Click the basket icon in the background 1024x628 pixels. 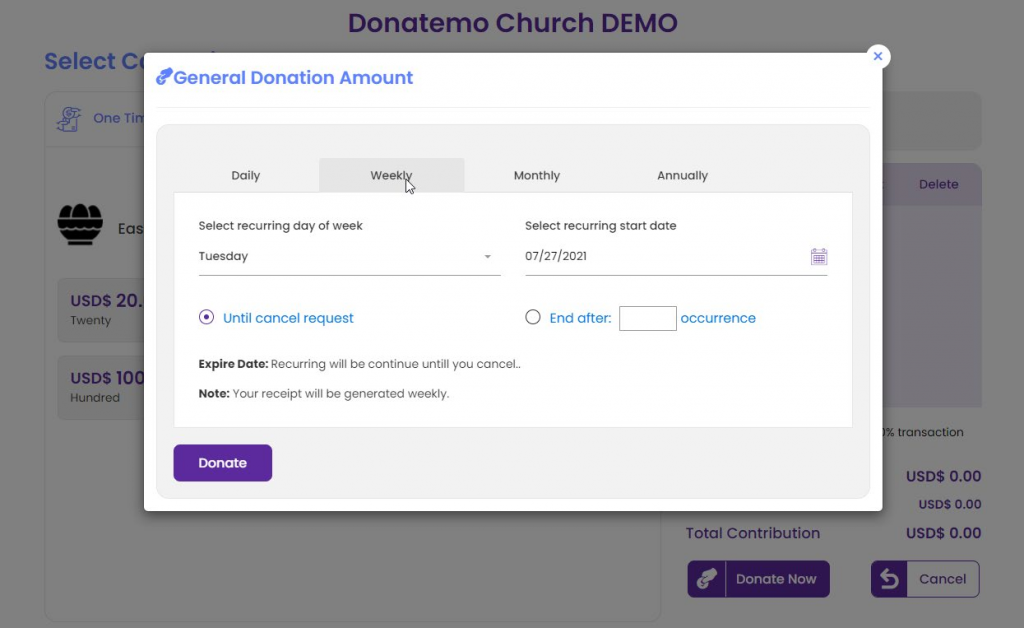(x=80, y=224)
